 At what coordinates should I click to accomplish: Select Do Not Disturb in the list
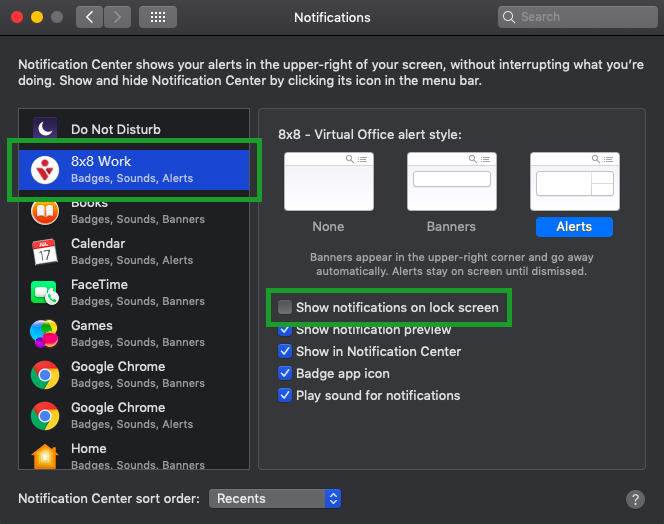click(x=134, y=129)
